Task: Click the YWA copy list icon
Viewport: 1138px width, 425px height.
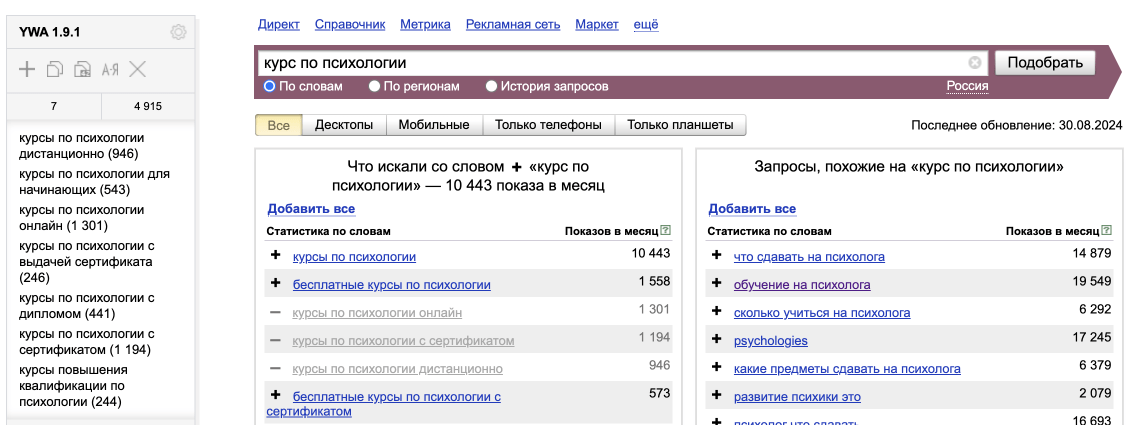Action: tap(55, 70)
